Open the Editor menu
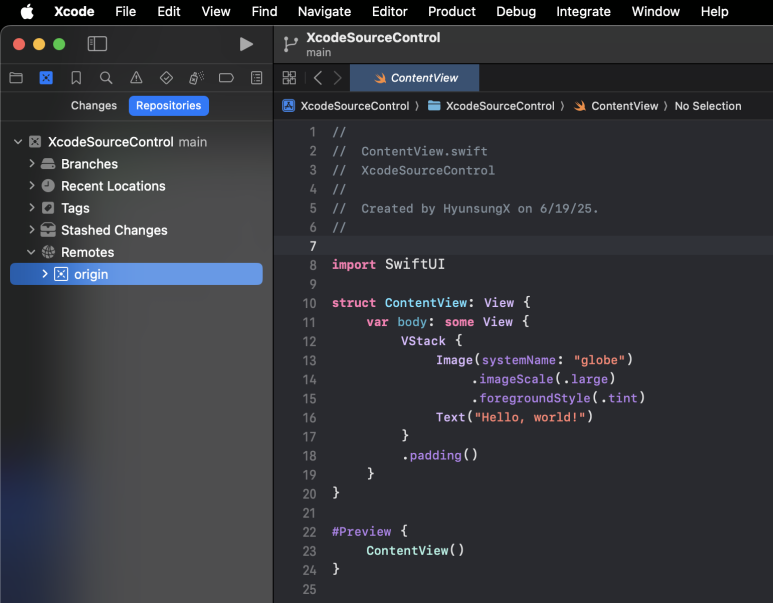This screenshot has height=603, width=773. (389, 11)
